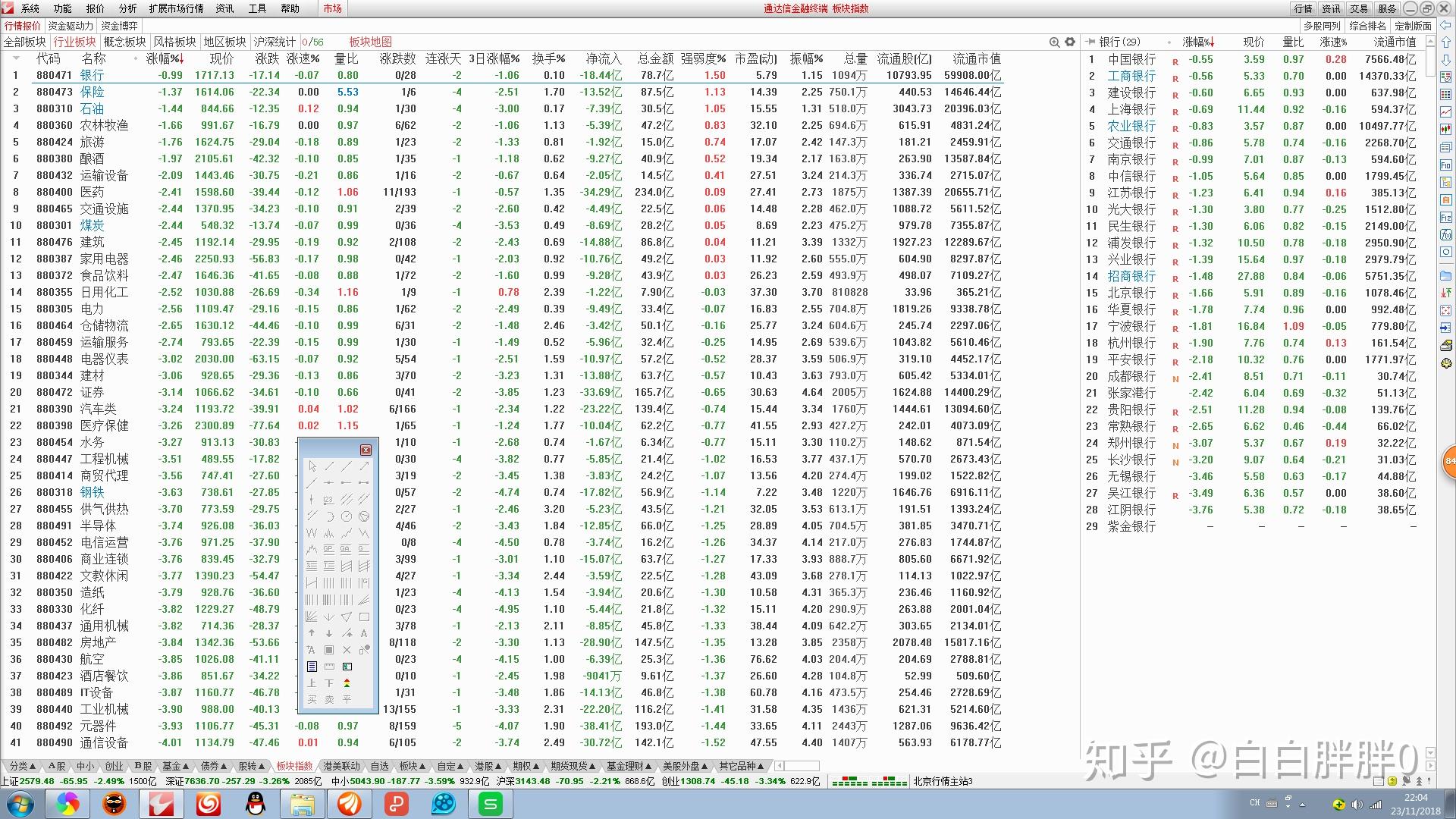Screen dimensions: 1456x819
Task: Click the 多股同列 button
Action: click(x=1322, y=26)
